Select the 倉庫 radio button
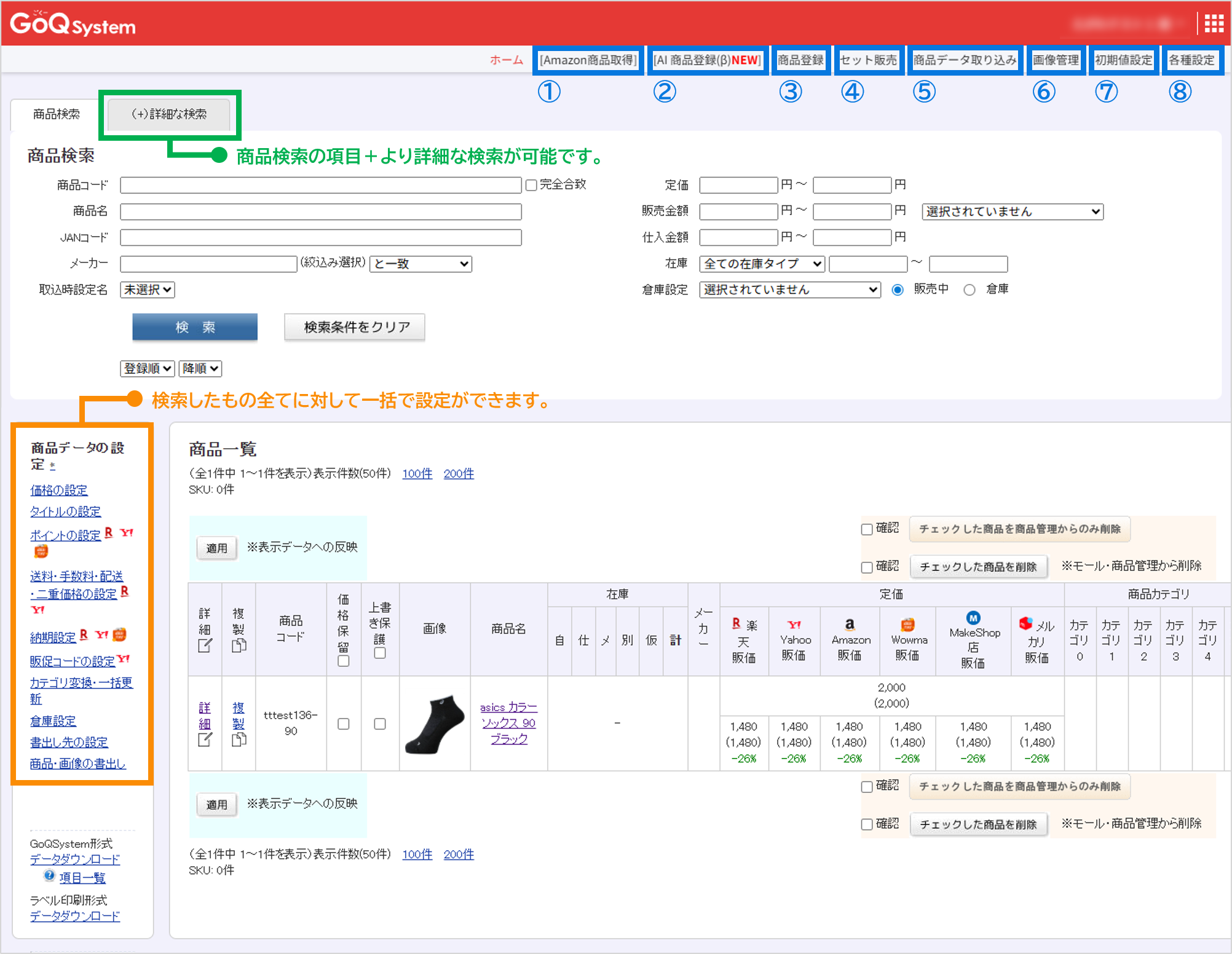The image size is (1232, 954). [969, 290]
